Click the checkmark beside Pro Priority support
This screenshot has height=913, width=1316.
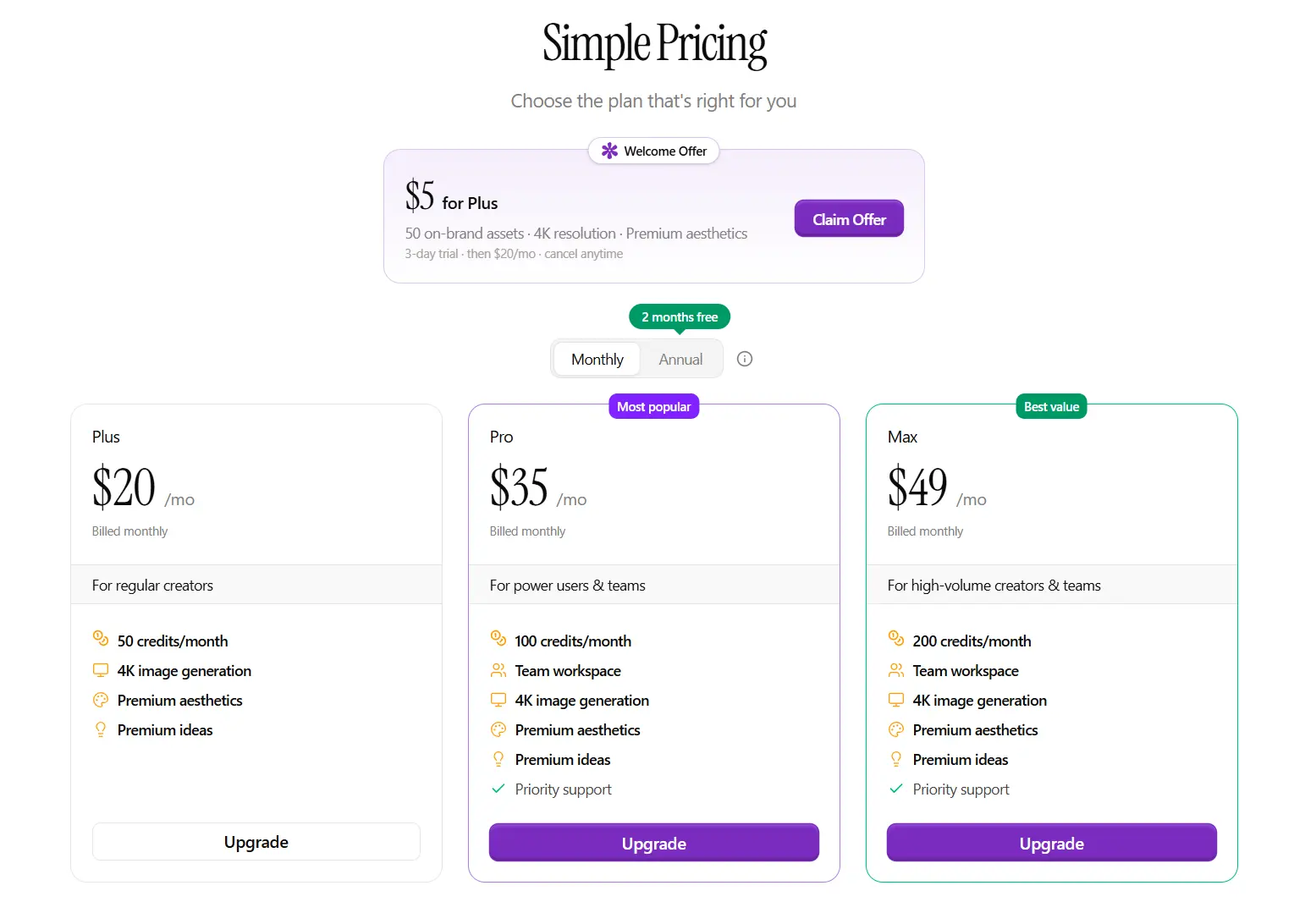pyautogui.click(x=498, y=789)
